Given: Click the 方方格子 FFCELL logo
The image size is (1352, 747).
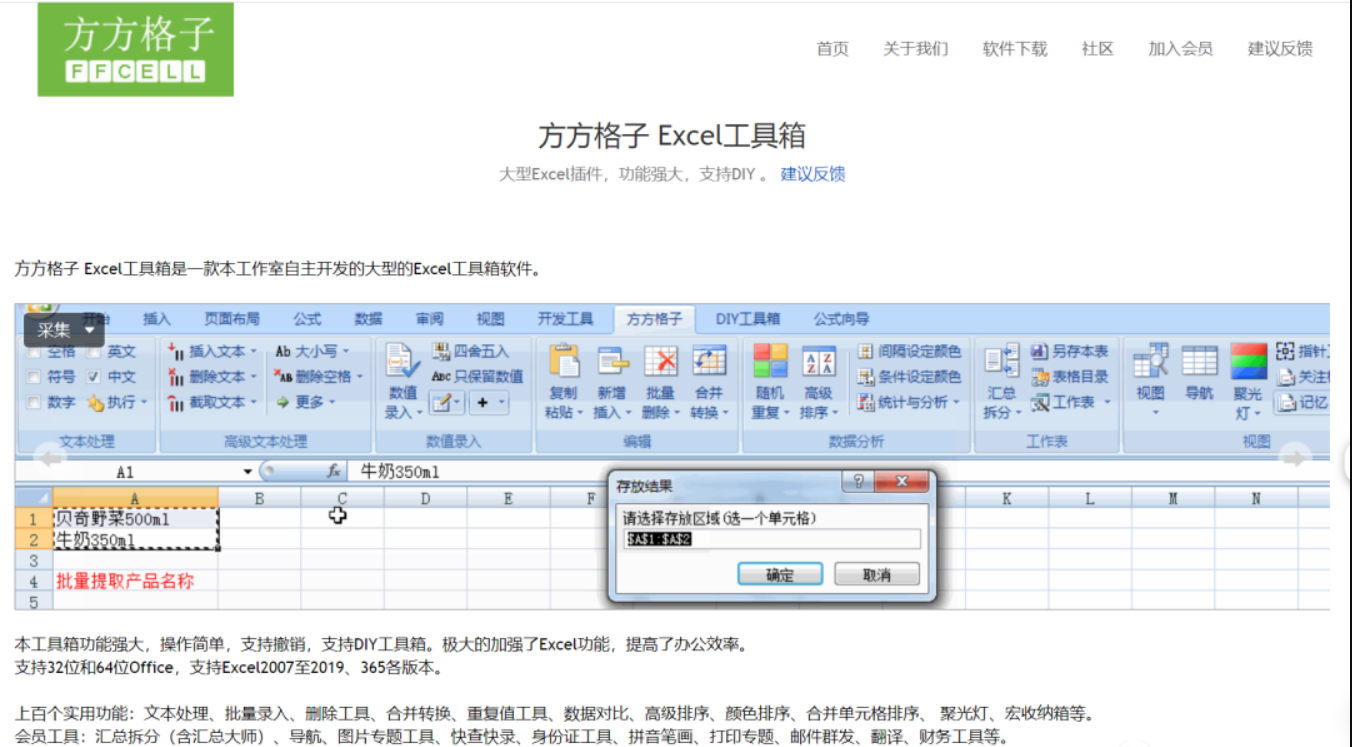Looking at the screenshot, I should coord(136,50).
